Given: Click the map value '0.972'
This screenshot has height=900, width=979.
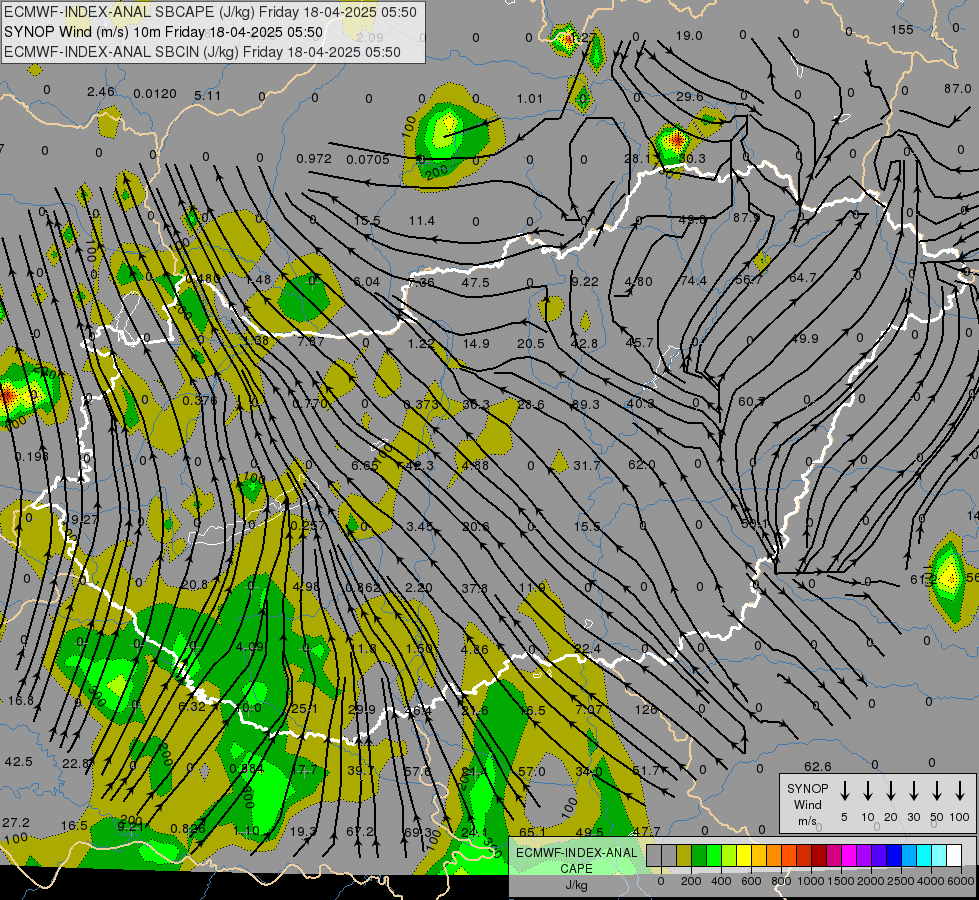Looking at the screenshot, I should pyautogui.click(x=314, y=159).
